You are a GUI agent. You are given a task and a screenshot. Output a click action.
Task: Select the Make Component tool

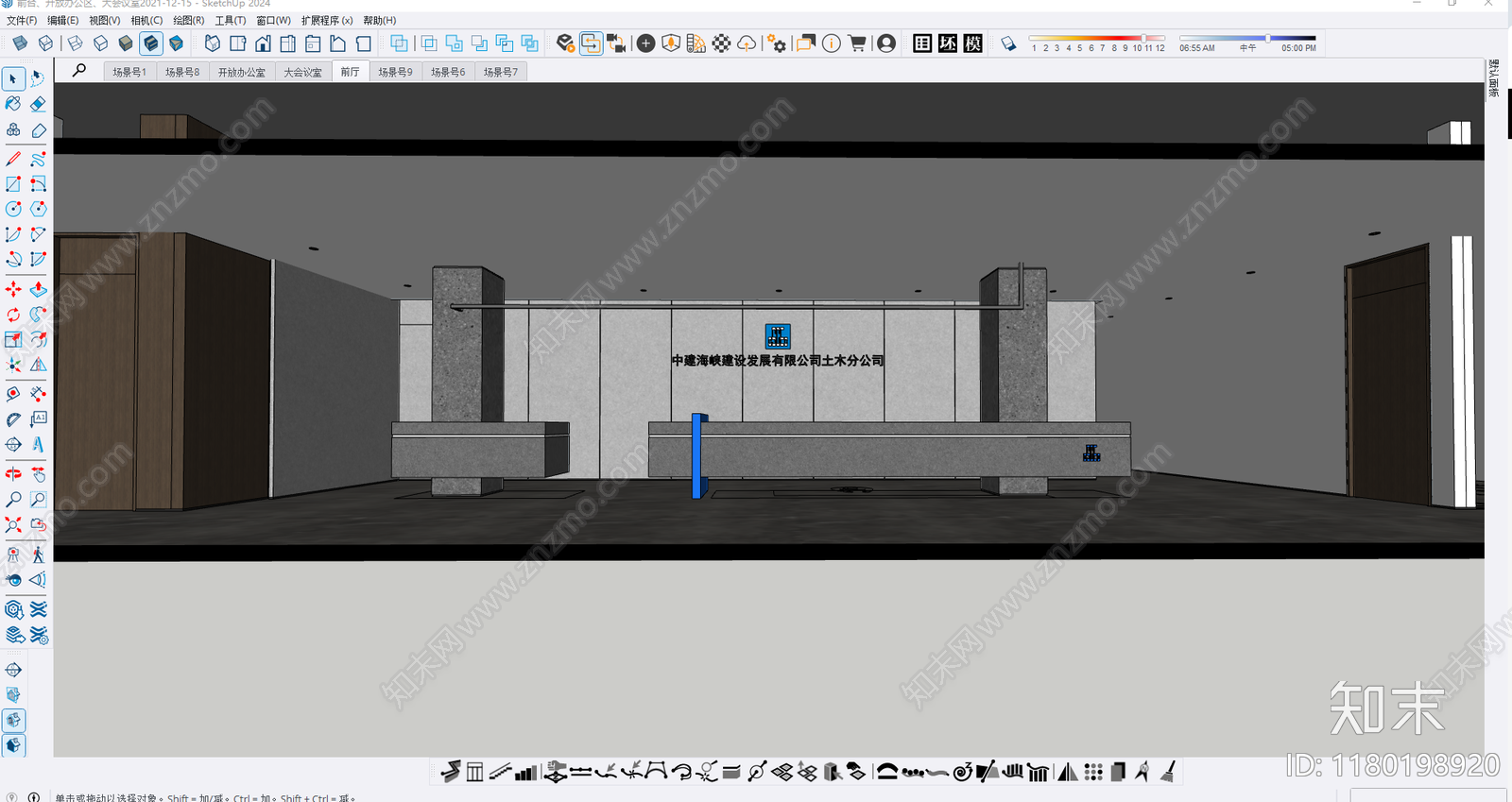click(13, 129)
